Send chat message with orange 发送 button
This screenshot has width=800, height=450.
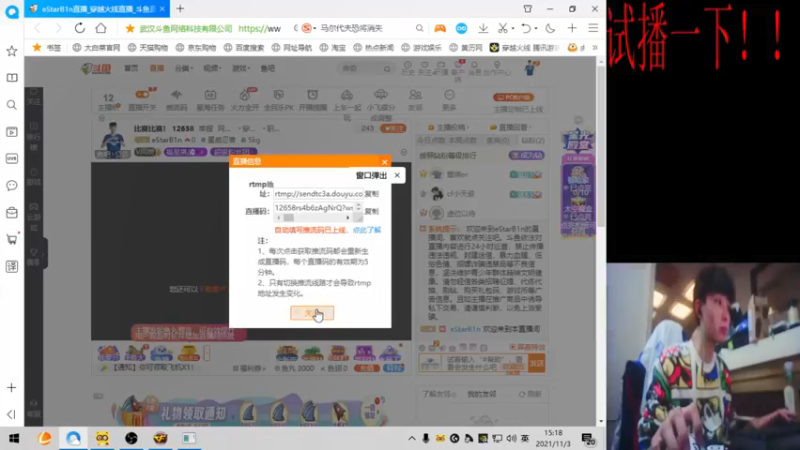[536, 363]
